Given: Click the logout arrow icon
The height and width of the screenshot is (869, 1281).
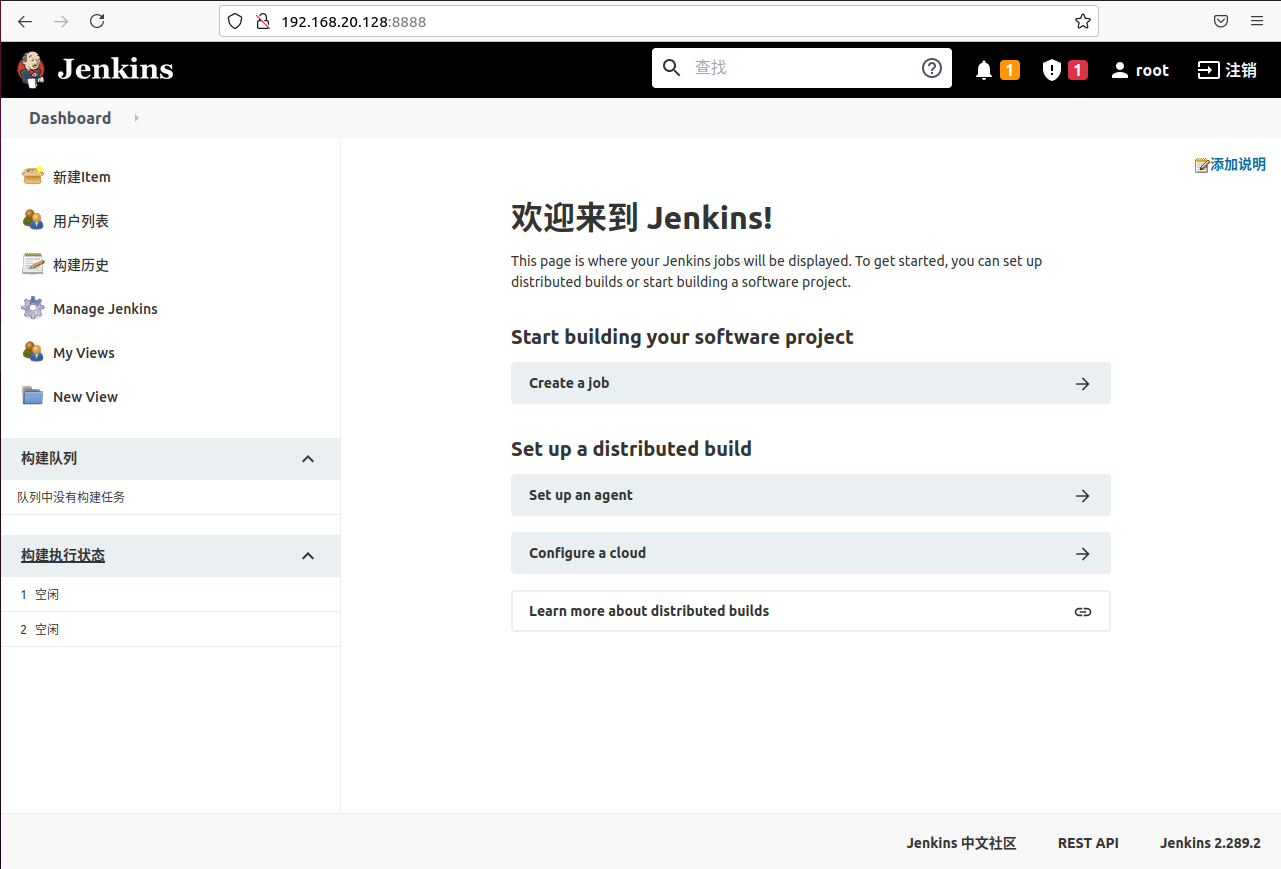Looking at the screenshot, I should [x=1209, y=70].
